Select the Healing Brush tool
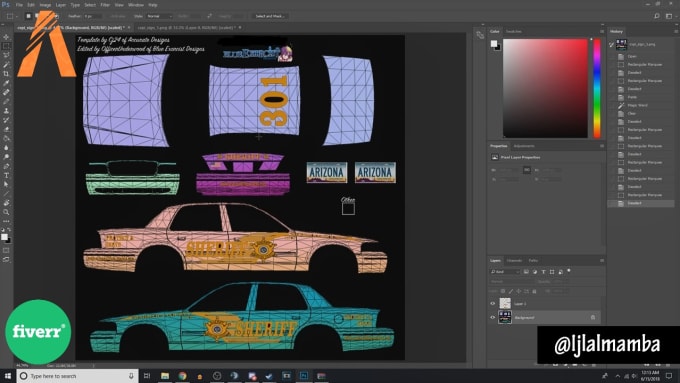 (6, 92)
